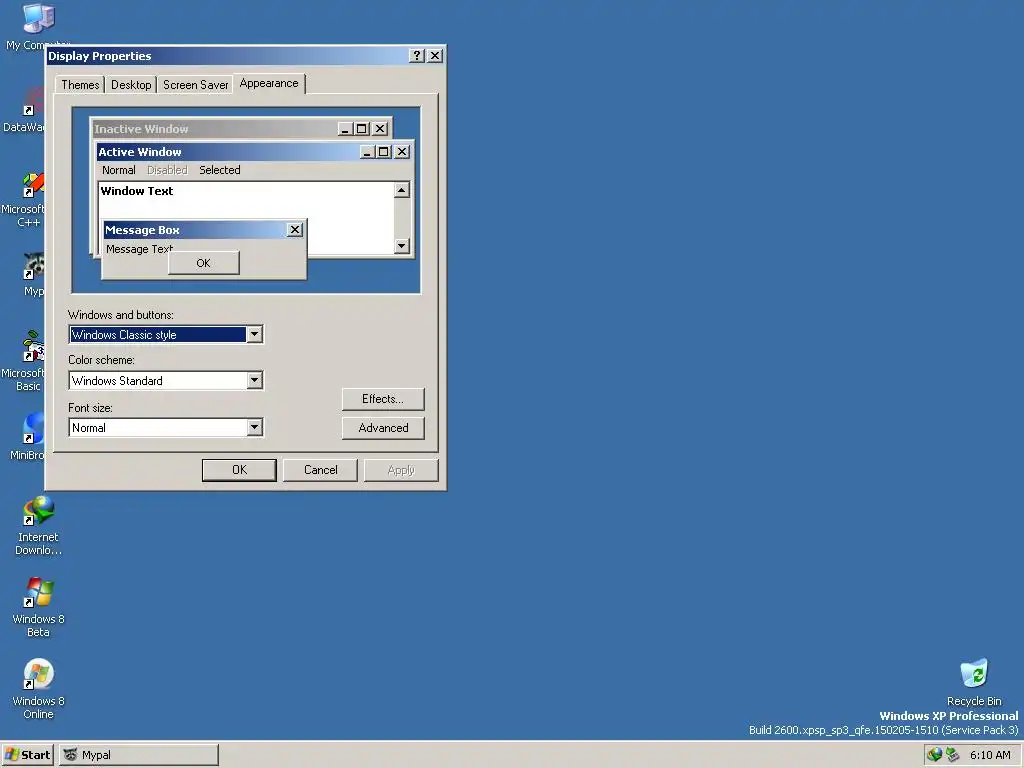Click the Apply button
Viewport: 1024px width, 768px height.
pyautogui.click(x=401, y=470)
